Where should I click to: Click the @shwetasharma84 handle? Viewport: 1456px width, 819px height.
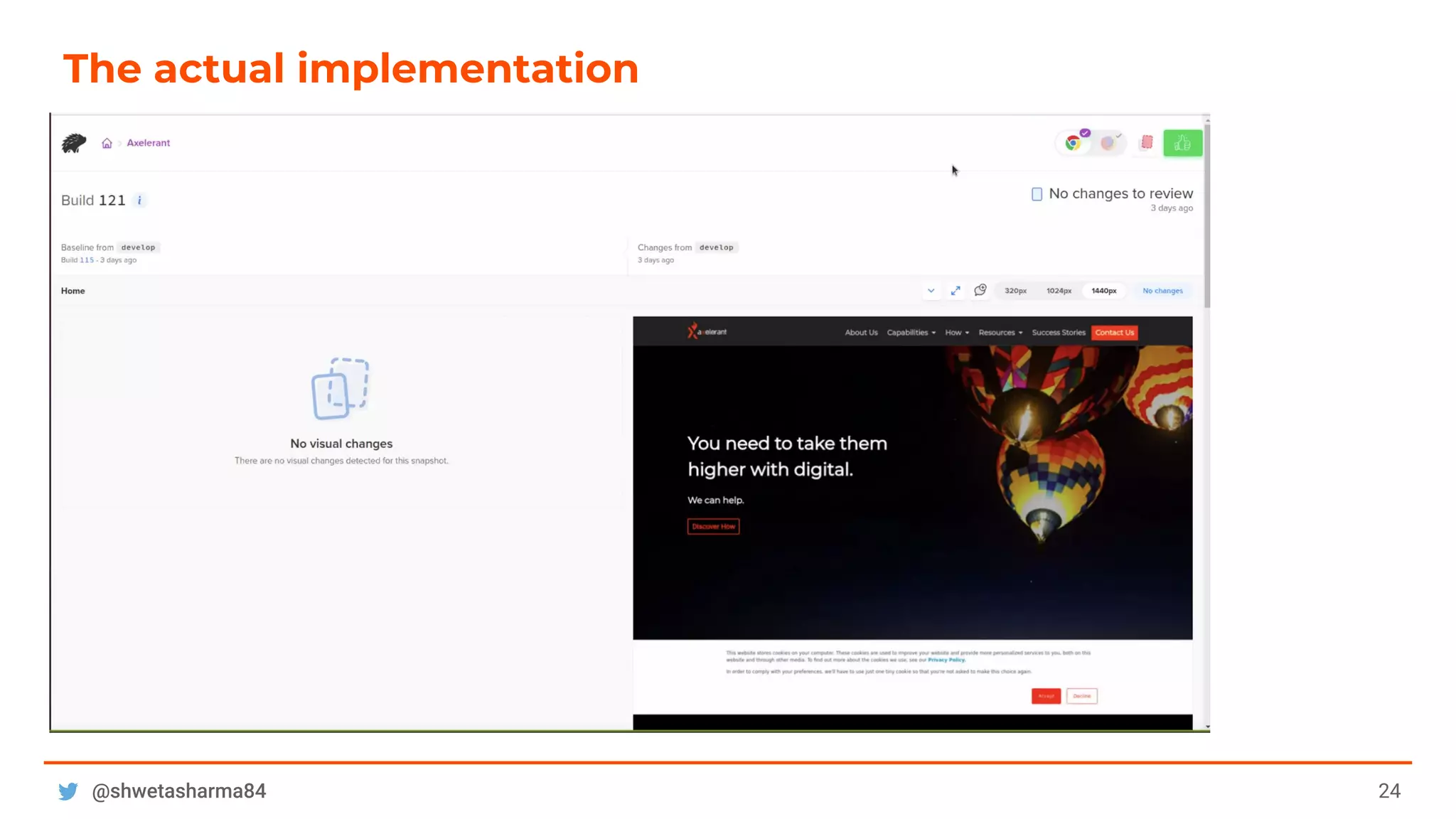point(179,791)
